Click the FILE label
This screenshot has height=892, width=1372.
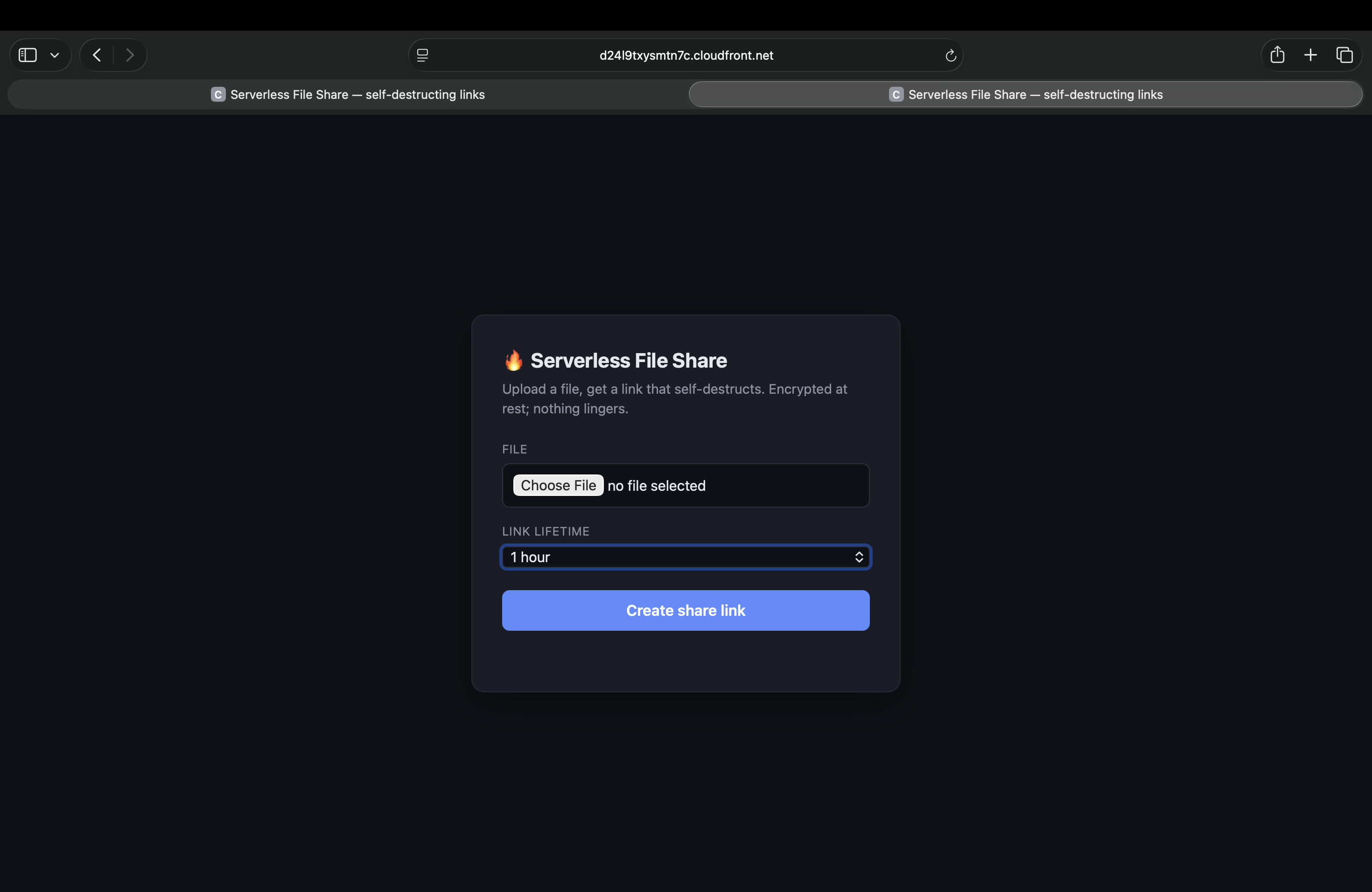click(x=514, y=449)
